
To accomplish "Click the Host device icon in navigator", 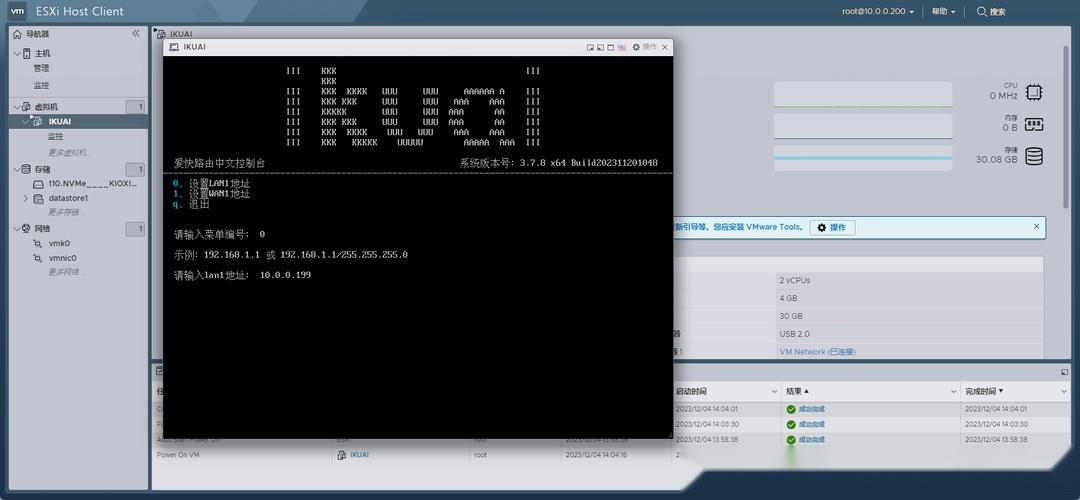I will (x=27, y=53).
